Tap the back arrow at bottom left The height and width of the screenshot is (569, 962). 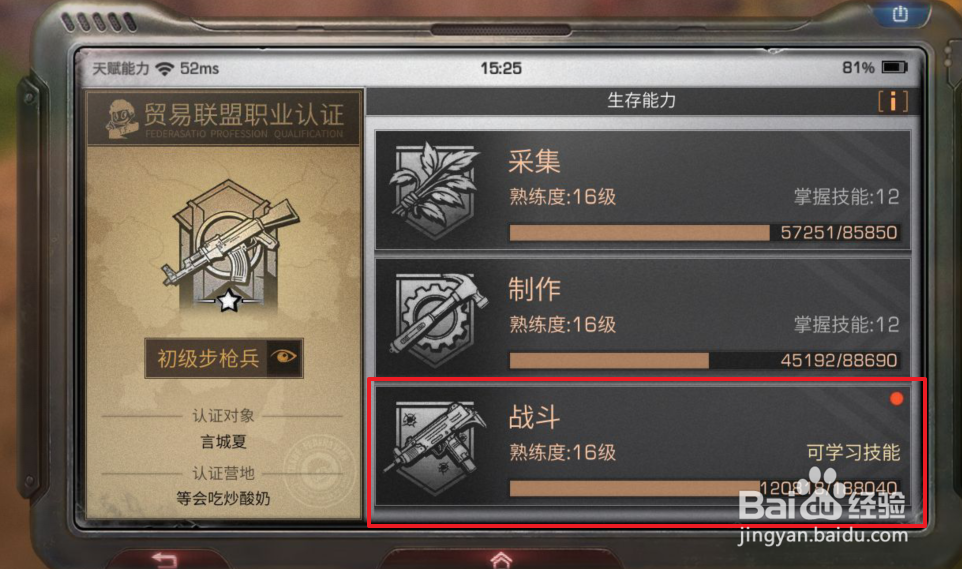(x=164, y=559)
